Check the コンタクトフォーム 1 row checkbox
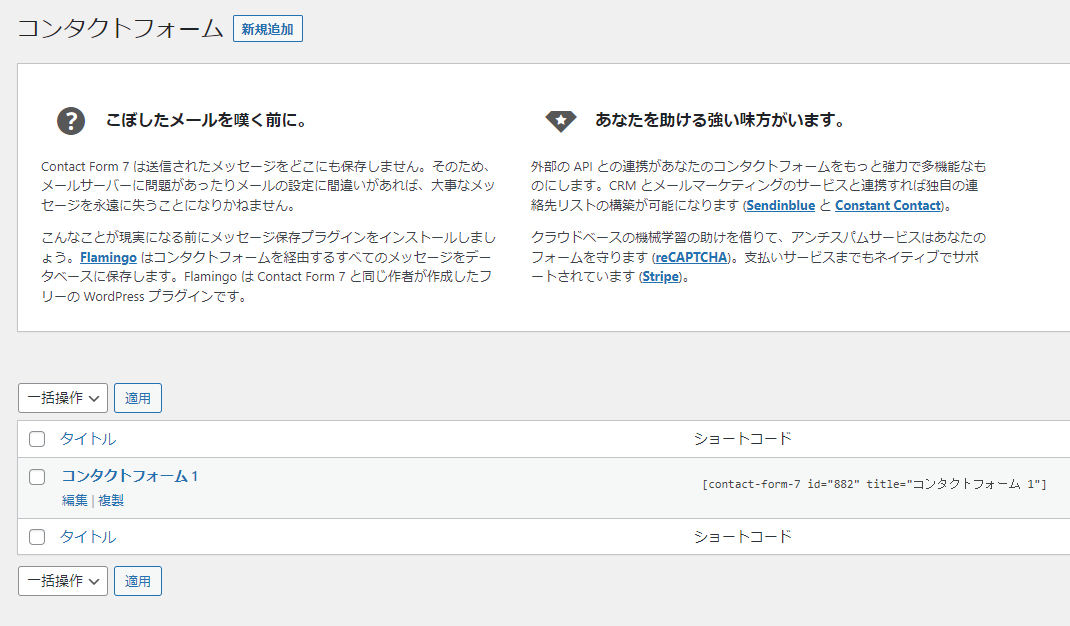 (x=37, y=477)
